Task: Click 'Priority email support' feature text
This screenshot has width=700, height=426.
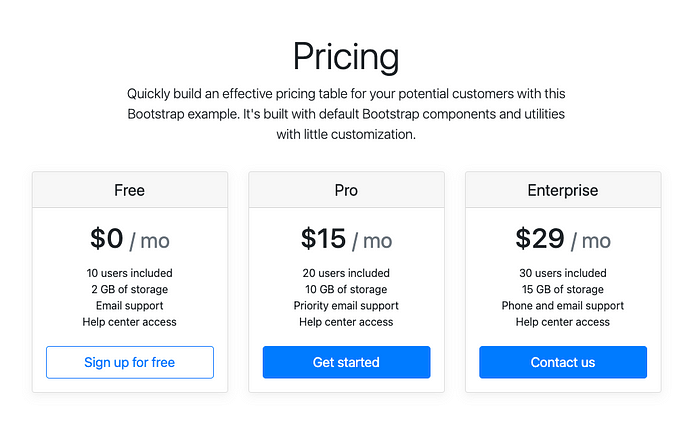Action: (346, 306)
